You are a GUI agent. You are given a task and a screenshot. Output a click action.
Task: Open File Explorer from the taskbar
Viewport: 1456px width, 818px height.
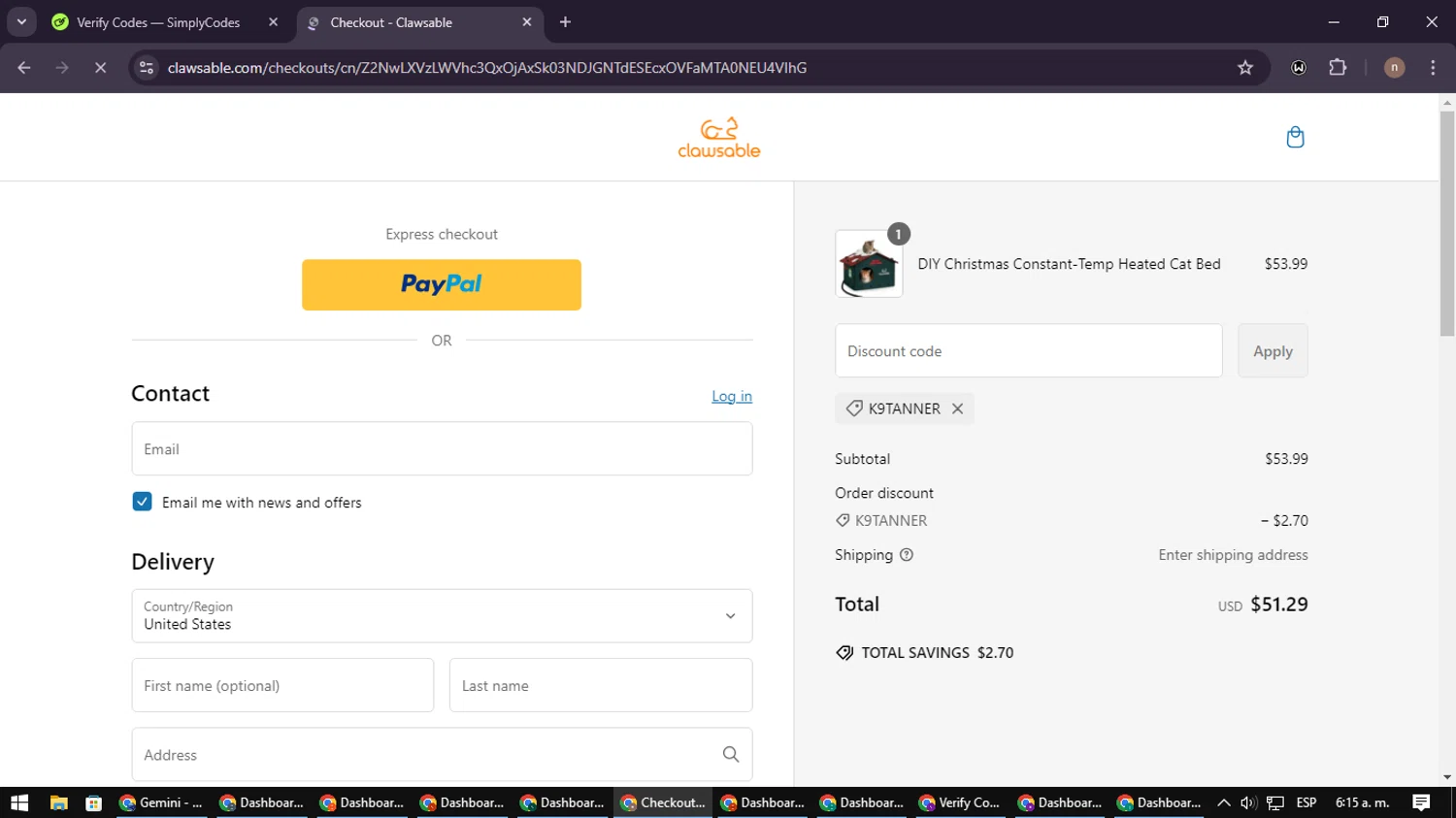click(x=58, y=802)
